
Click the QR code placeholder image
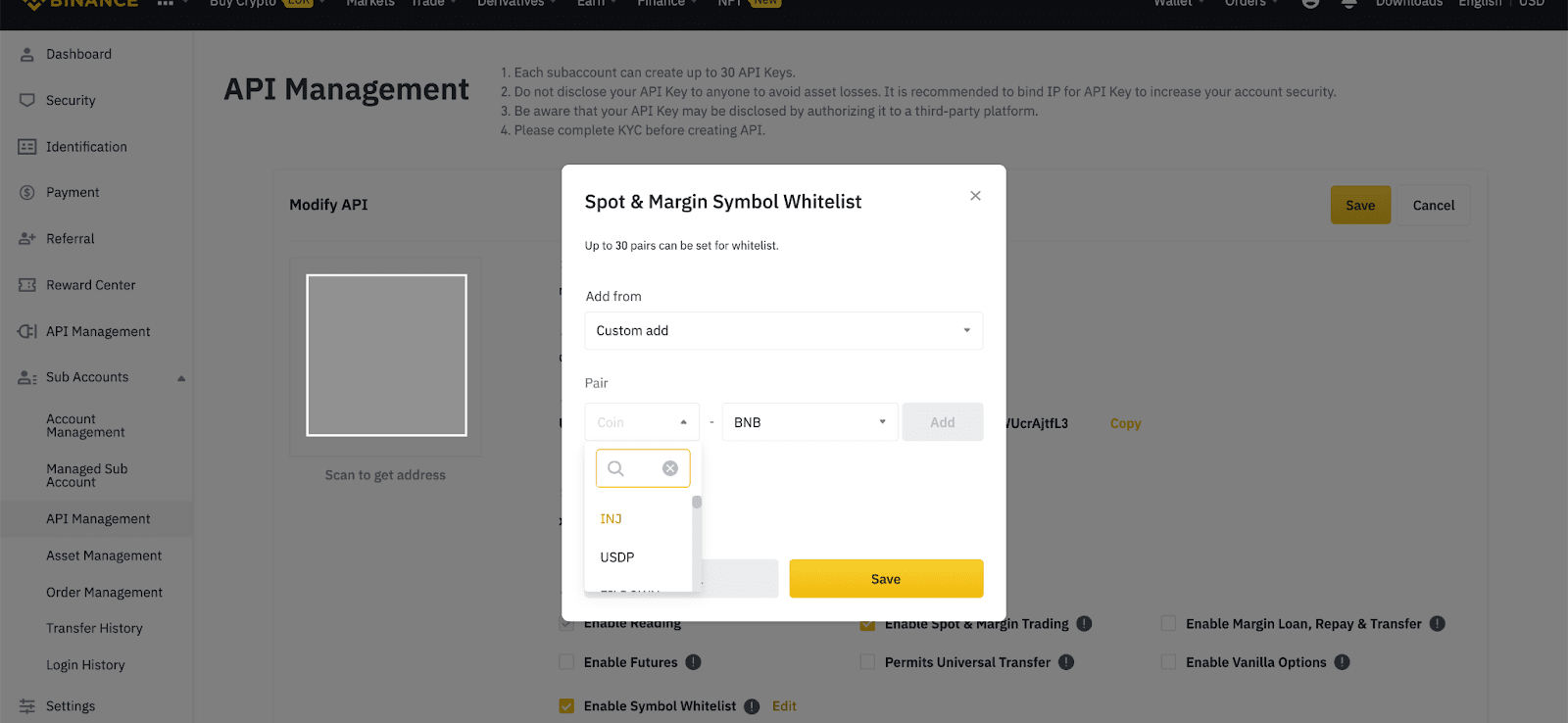tap(386, 356)
